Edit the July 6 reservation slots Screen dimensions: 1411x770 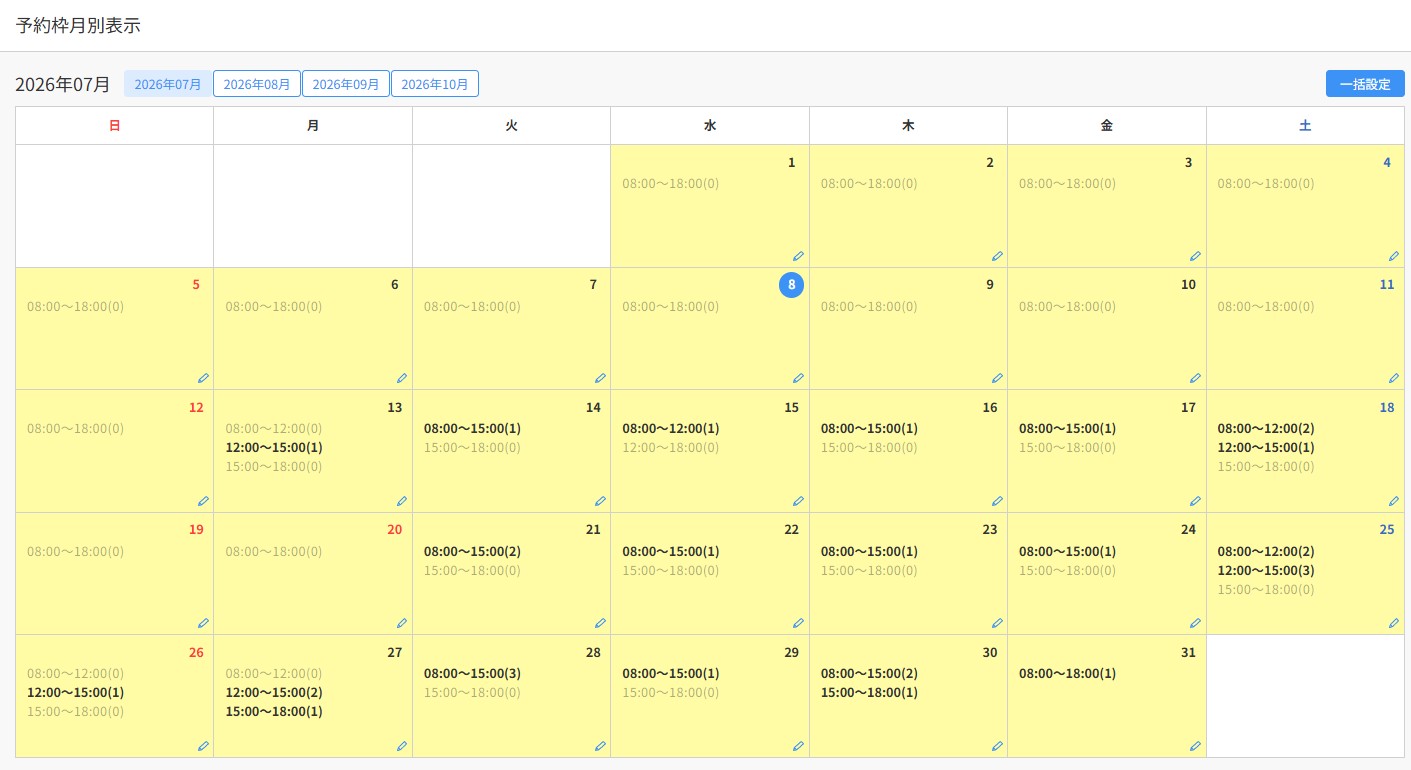click(402, 378)
